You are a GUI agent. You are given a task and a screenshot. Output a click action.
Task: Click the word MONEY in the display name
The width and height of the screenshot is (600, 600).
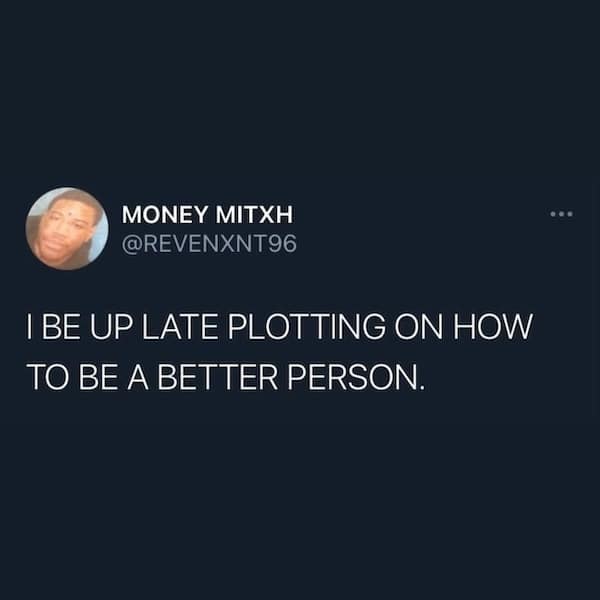pos(165,214)
